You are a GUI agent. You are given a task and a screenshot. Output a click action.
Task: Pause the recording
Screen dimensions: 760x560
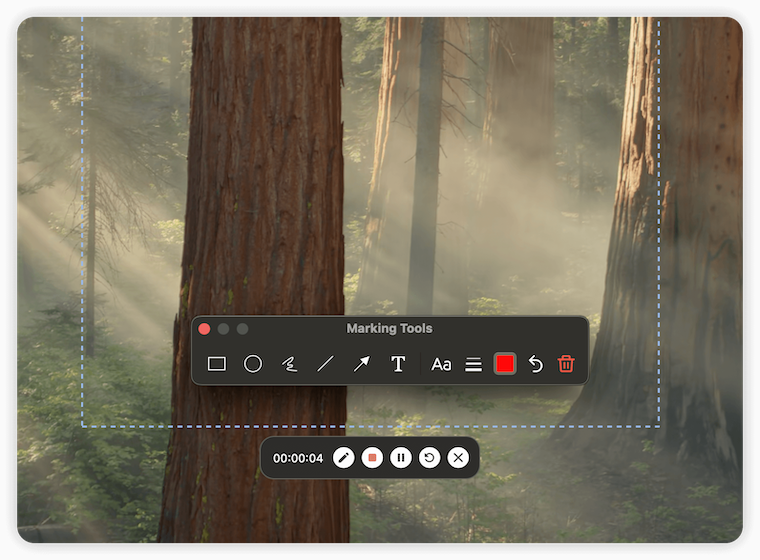[x=401, y=458]
